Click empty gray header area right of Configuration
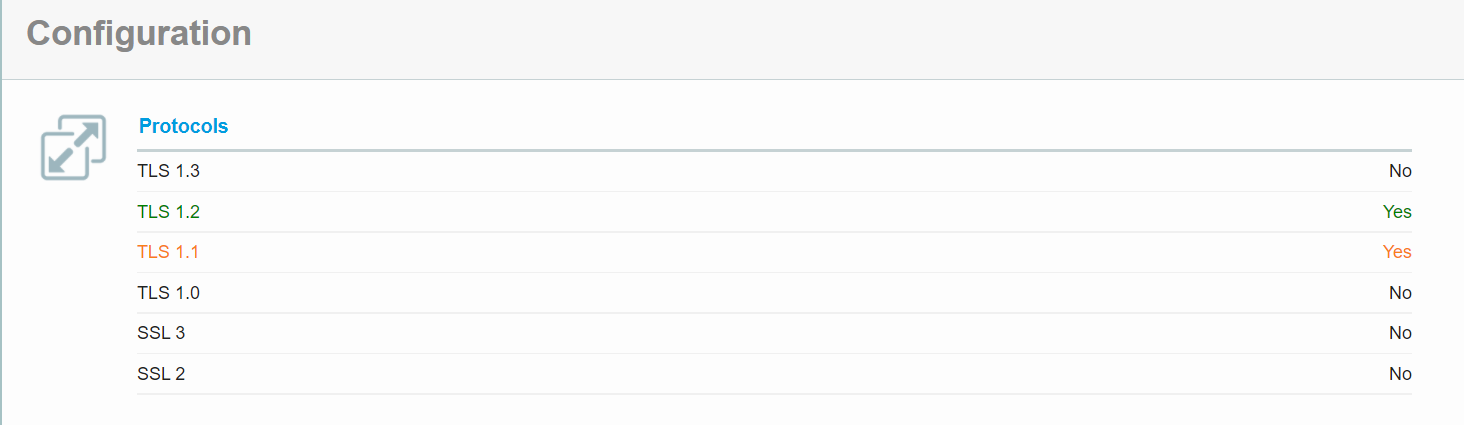 coord(850,38)
